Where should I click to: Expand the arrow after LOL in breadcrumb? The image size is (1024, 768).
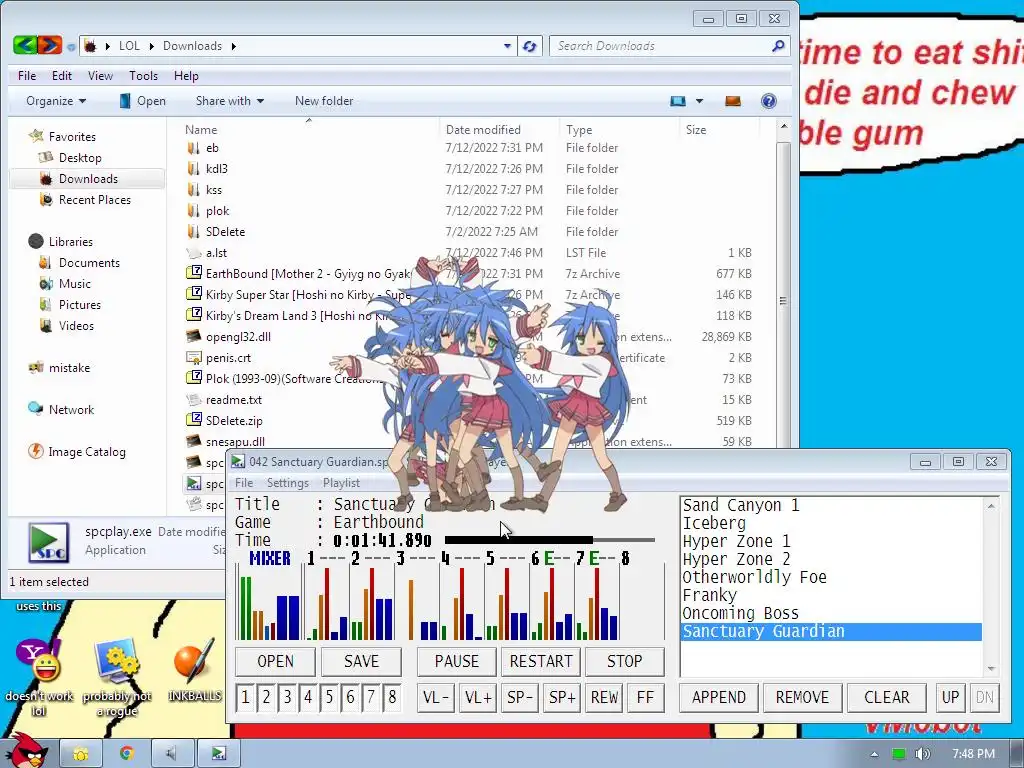coord(152,46)
